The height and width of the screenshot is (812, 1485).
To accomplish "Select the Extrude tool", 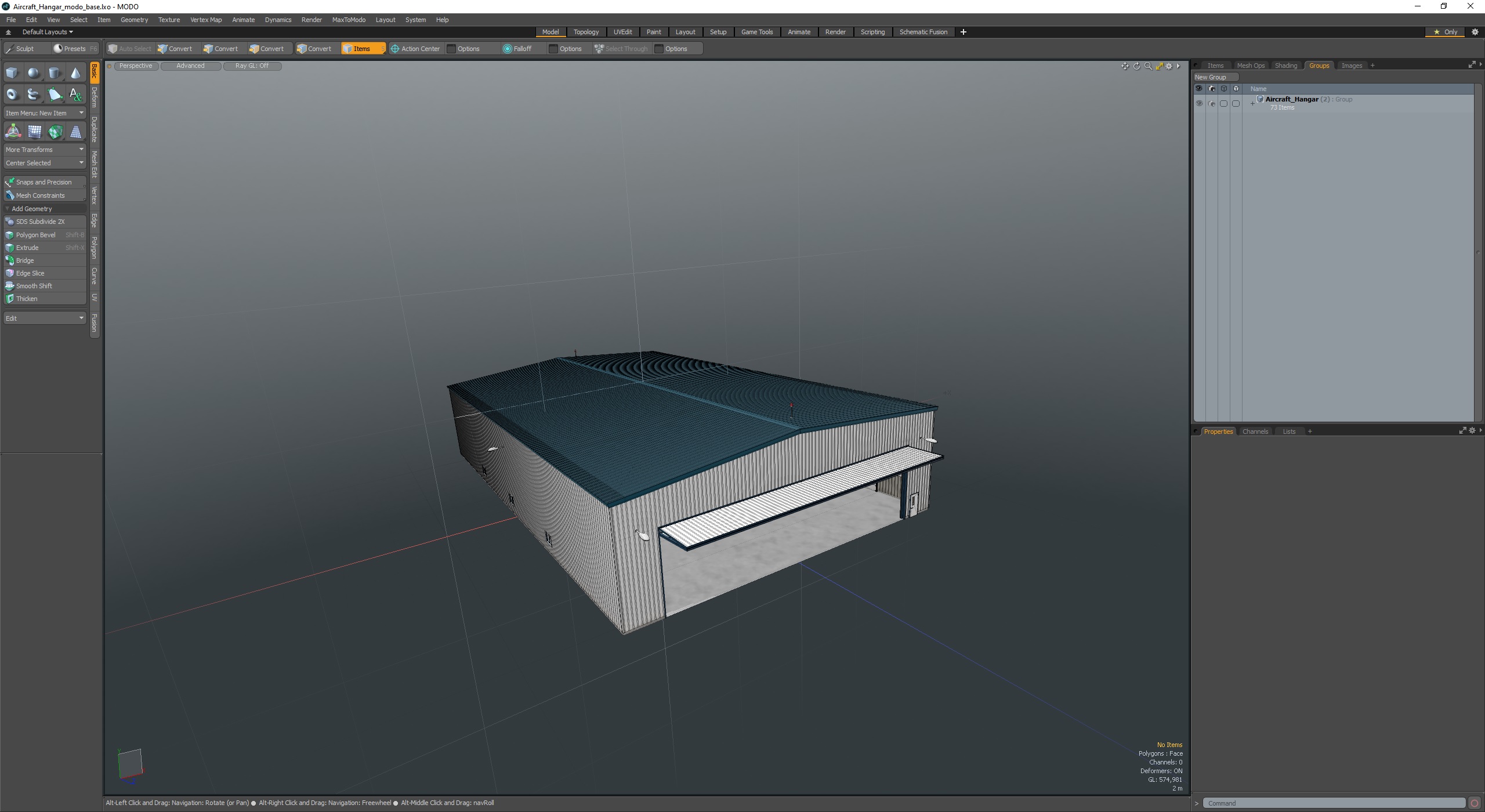I will pos(27,247).
